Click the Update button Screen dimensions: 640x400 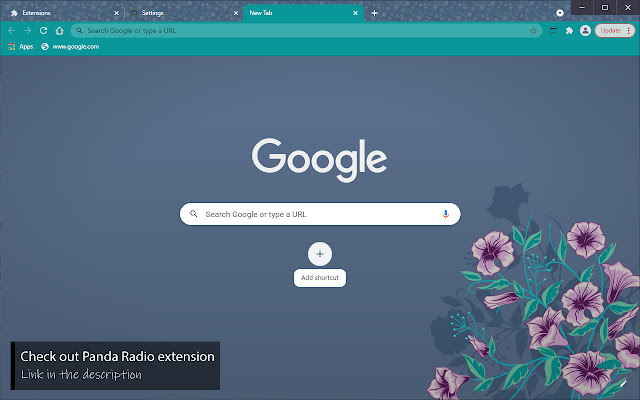(610, 31)
